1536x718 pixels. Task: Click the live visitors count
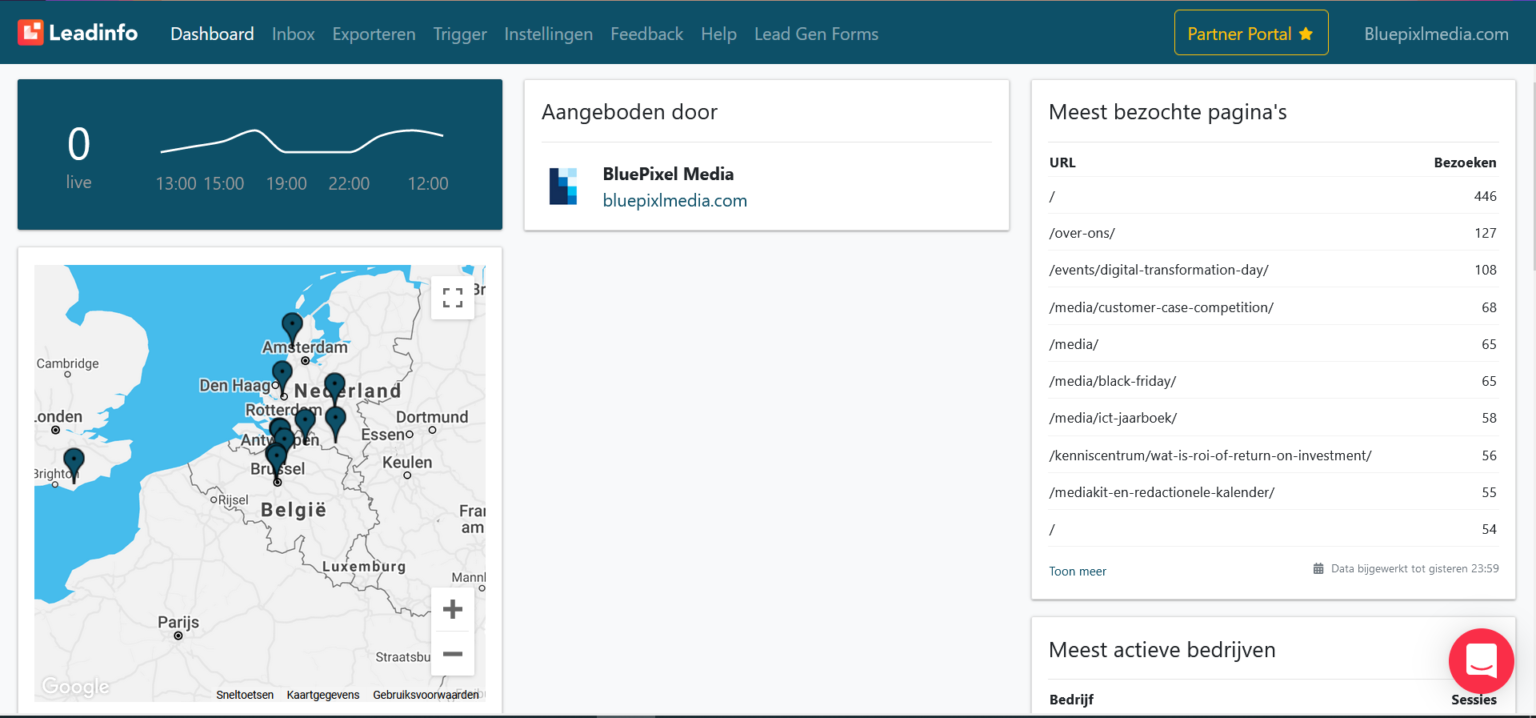point(78,145)
